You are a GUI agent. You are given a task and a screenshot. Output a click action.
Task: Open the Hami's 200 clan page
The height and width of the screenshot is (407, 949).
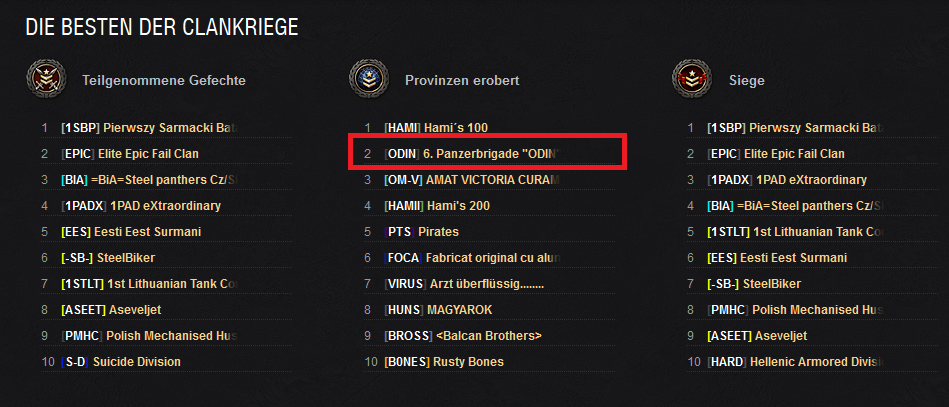click(x=439, y=206)
